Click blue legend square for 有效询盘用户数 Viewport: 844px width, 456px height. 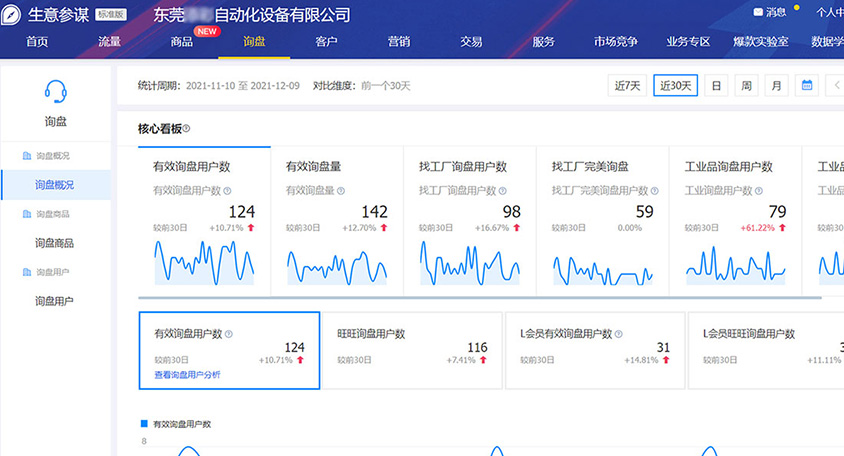[144, 424]
